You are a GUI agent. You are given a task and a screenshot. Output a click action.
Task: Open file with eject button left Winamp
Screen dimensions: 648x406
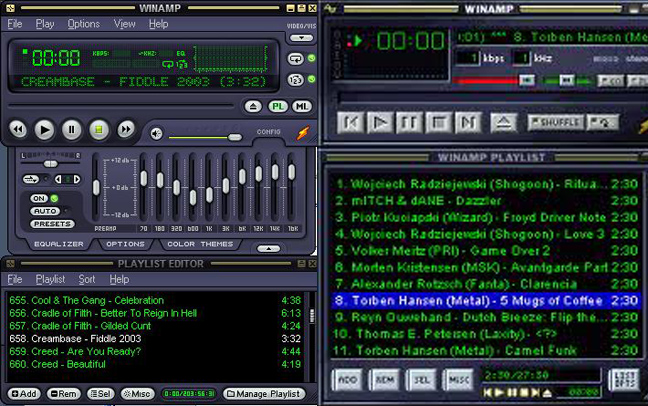tap(253, 107)
